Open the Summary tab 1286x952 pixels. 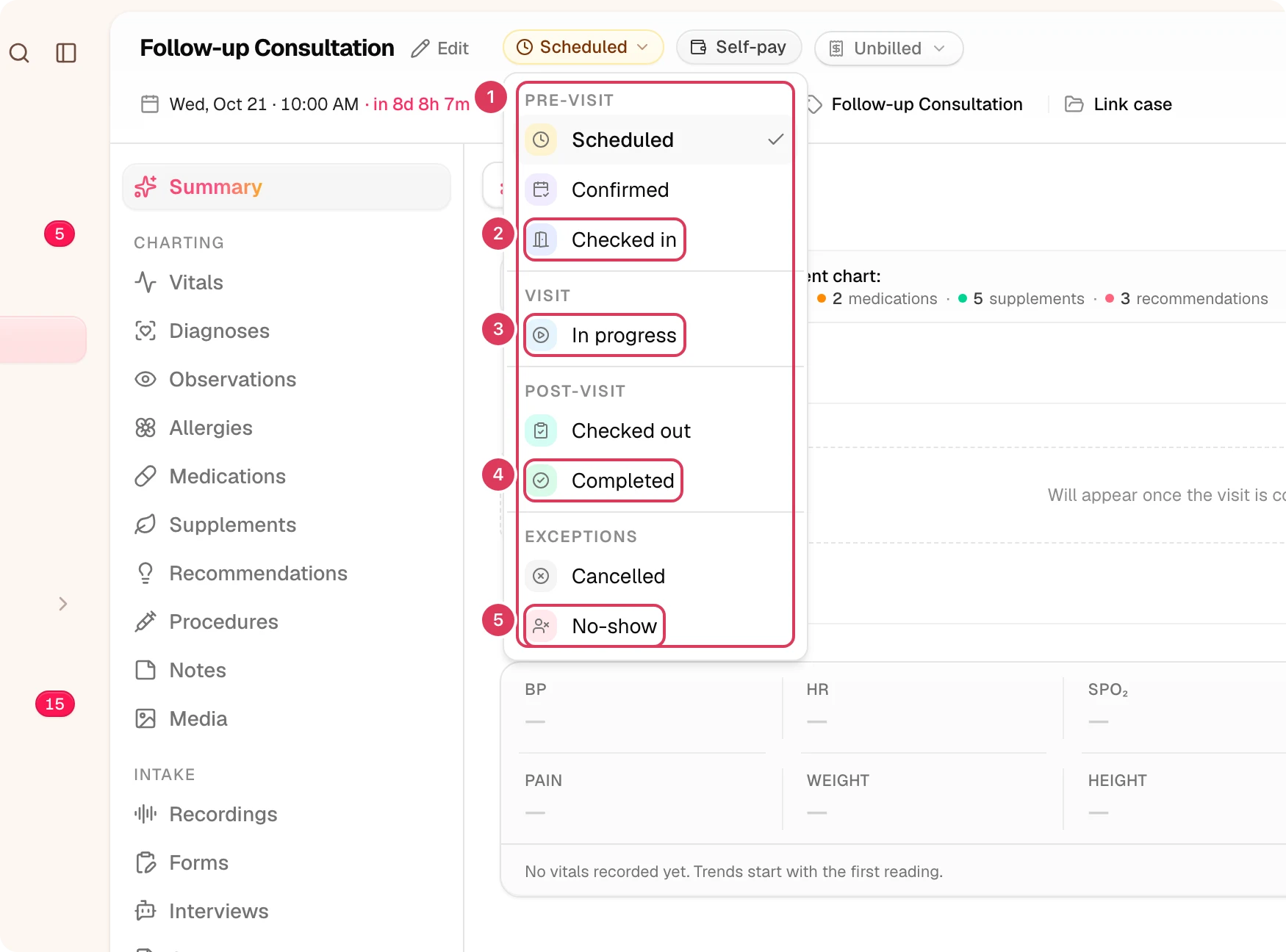[x=287, y=187]
